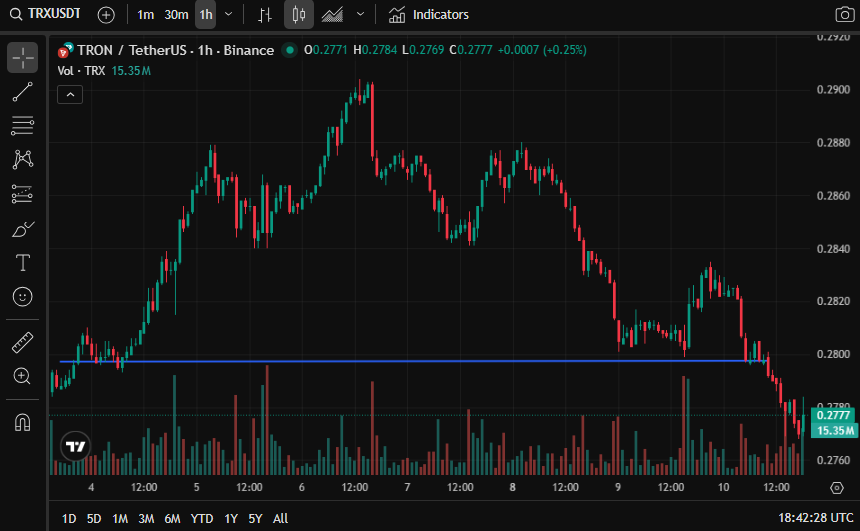Select the ruler measure tool
This screenshot has height=531, width=860.
[x=22, y=342]
